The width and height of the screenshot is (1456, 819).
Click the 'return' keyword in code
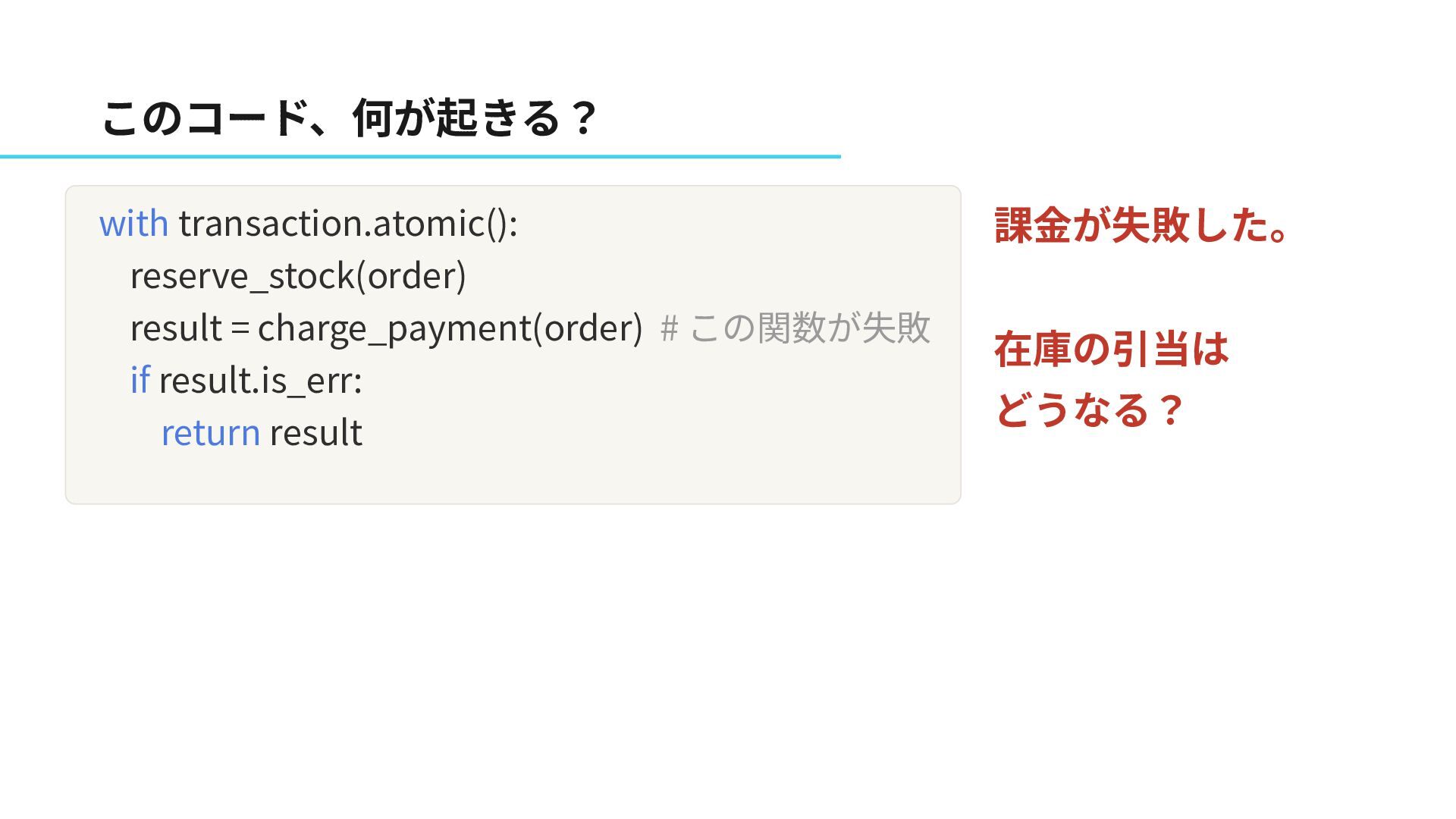click(x=211, y=433)
